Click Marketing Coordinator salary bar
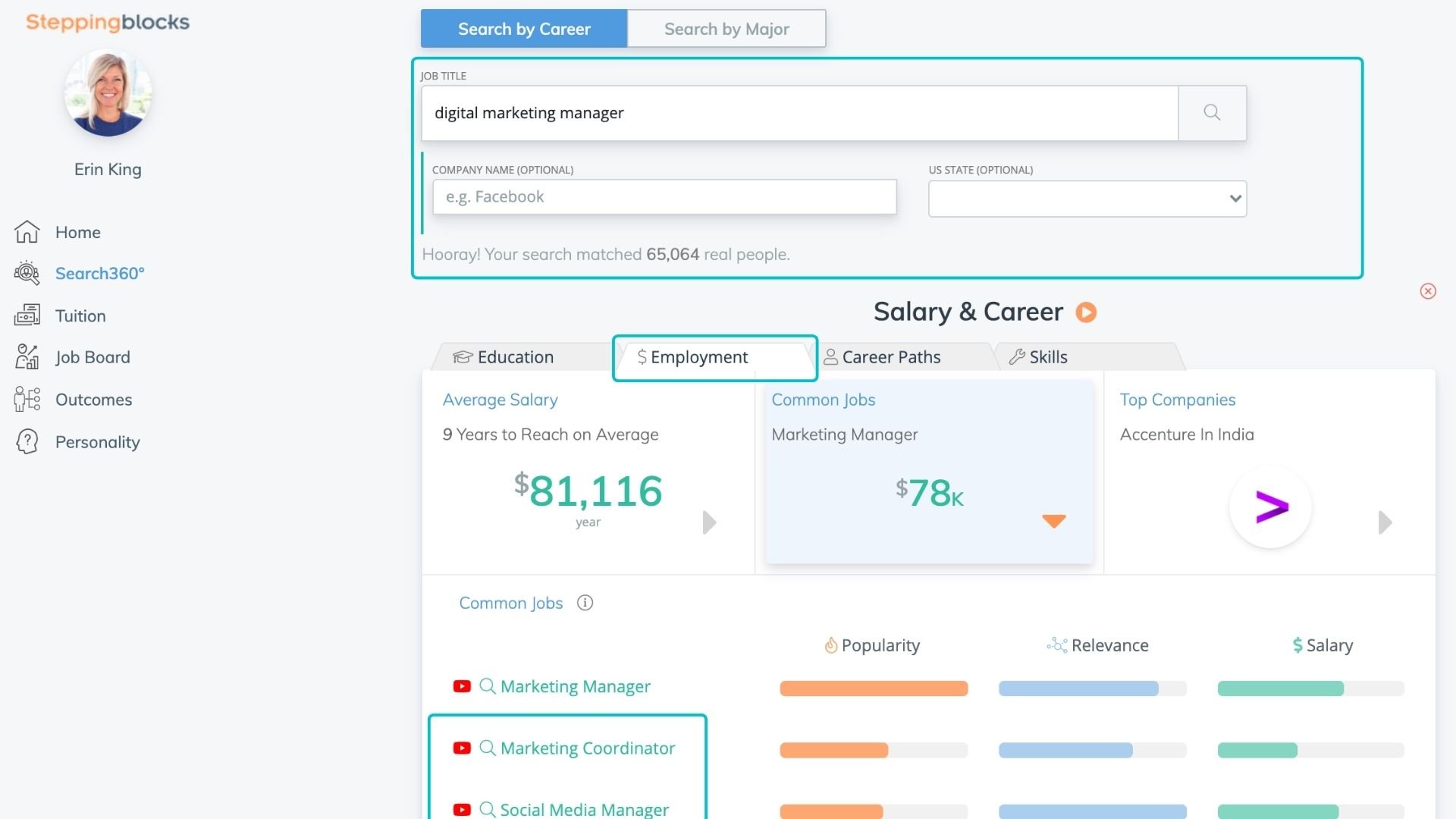The height and width of the screenshot is (819, 1456). click(1310, 750)
